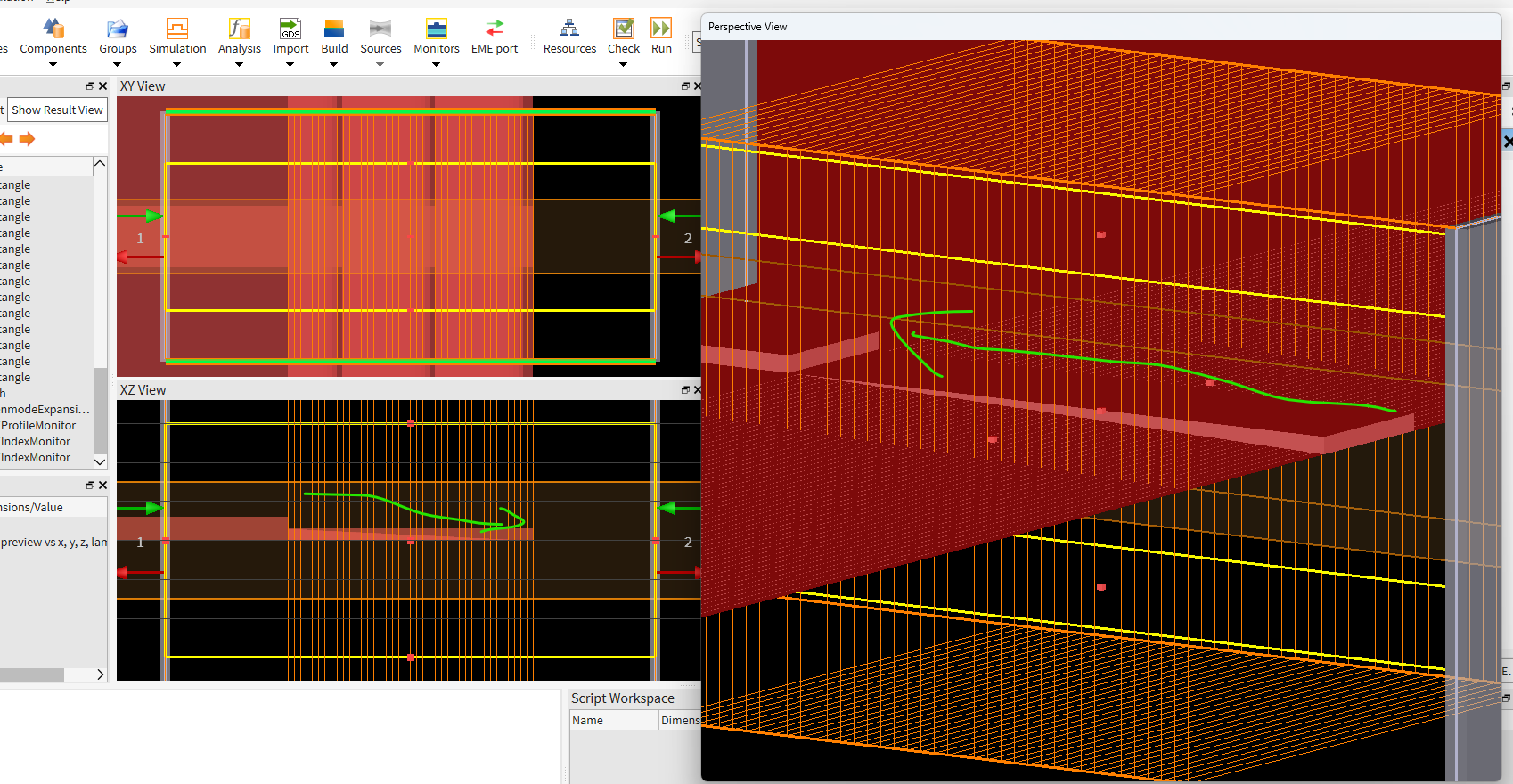Click the horizontal scrollbar right arrow in results panel
The width and height of the screenshot is (1513, 784).
point(100,674)
